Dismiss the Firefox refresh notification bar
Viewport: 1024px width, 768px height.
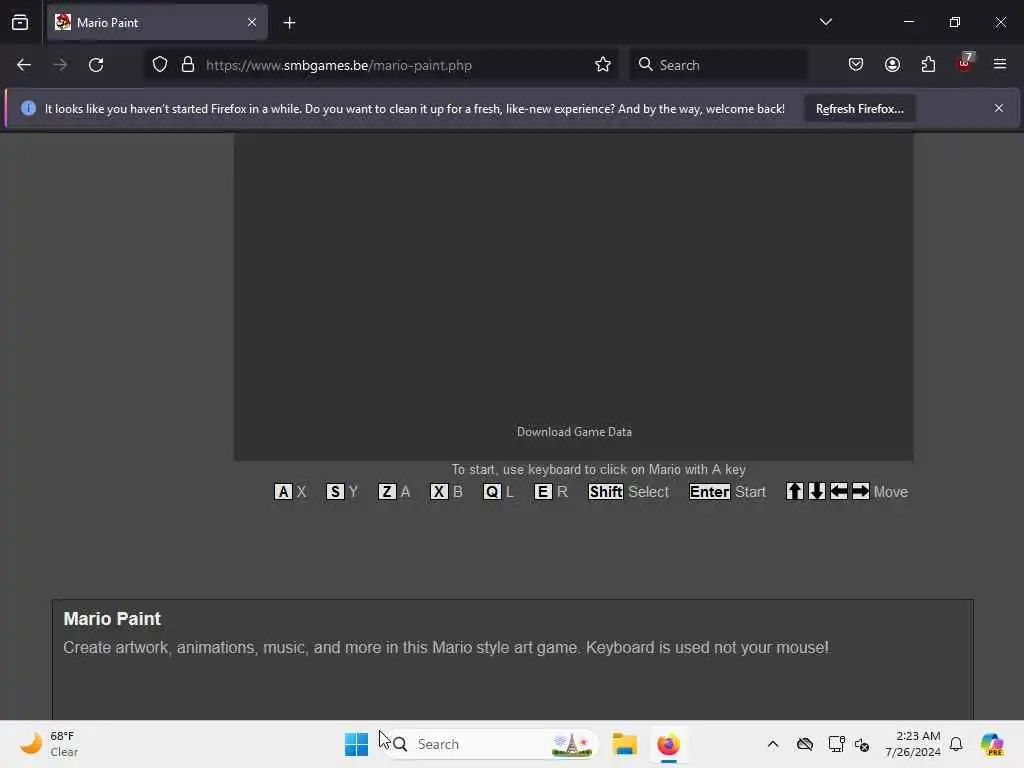(999, 108)
